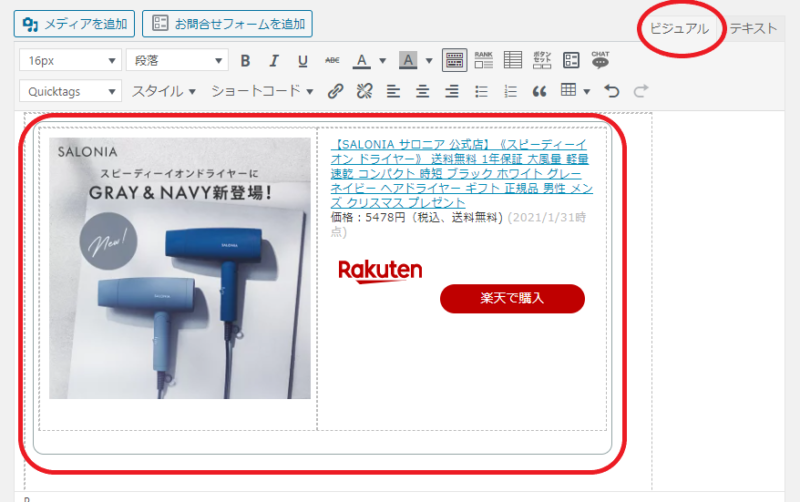
Task: Undo the last edit
Action: [x=612, y=92]
